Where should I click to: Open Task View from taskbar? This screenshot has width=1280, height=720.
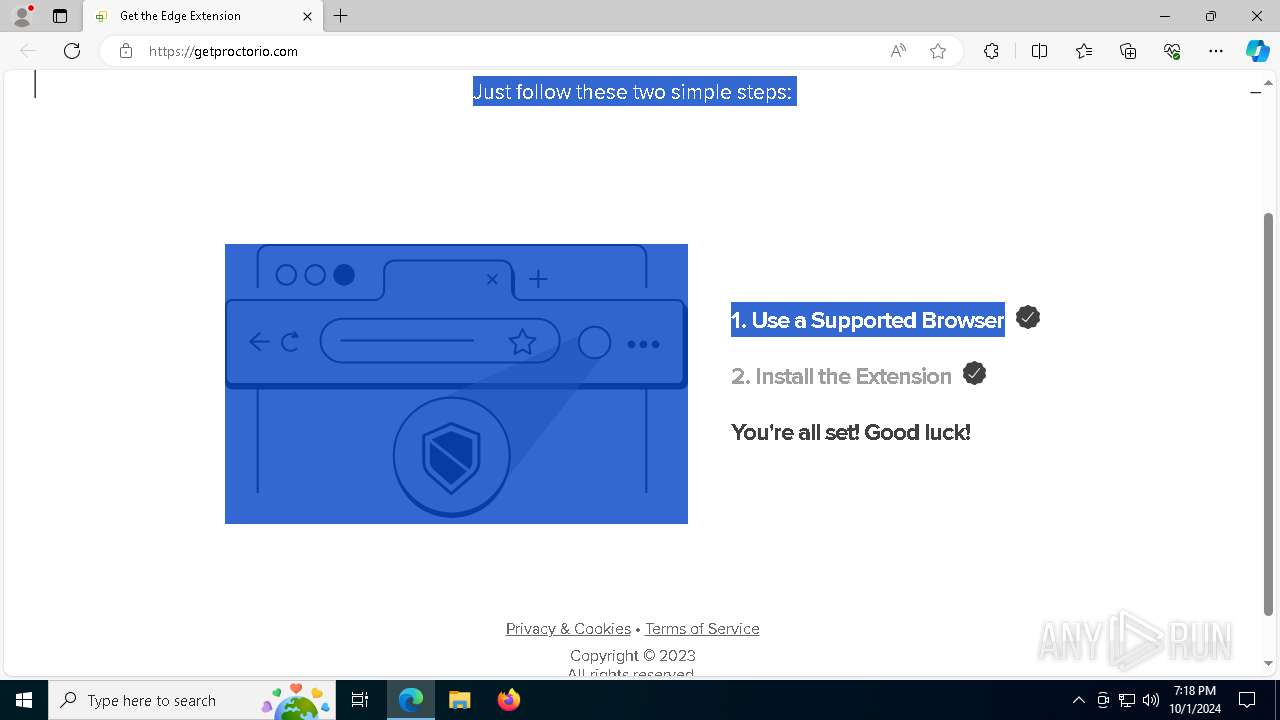click(360, 700)
